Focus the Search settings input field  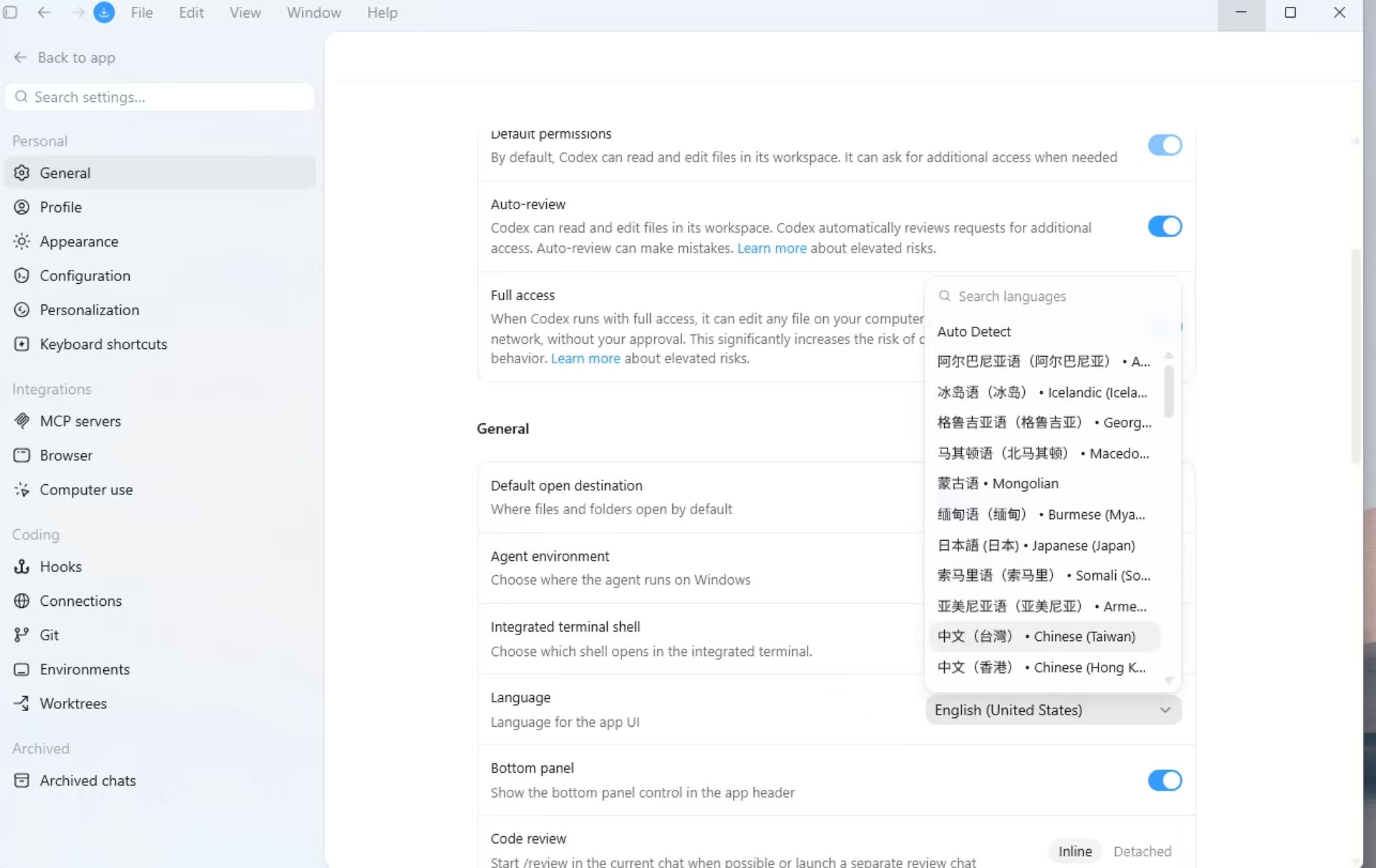160,97
